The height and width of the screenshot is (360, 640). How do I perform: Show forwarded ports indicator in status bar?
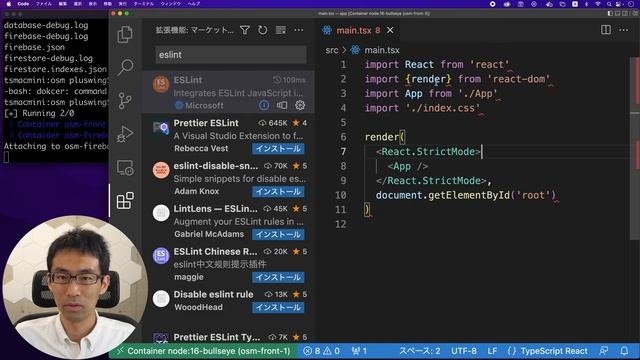pyautogui.click(x=359, y=351)
